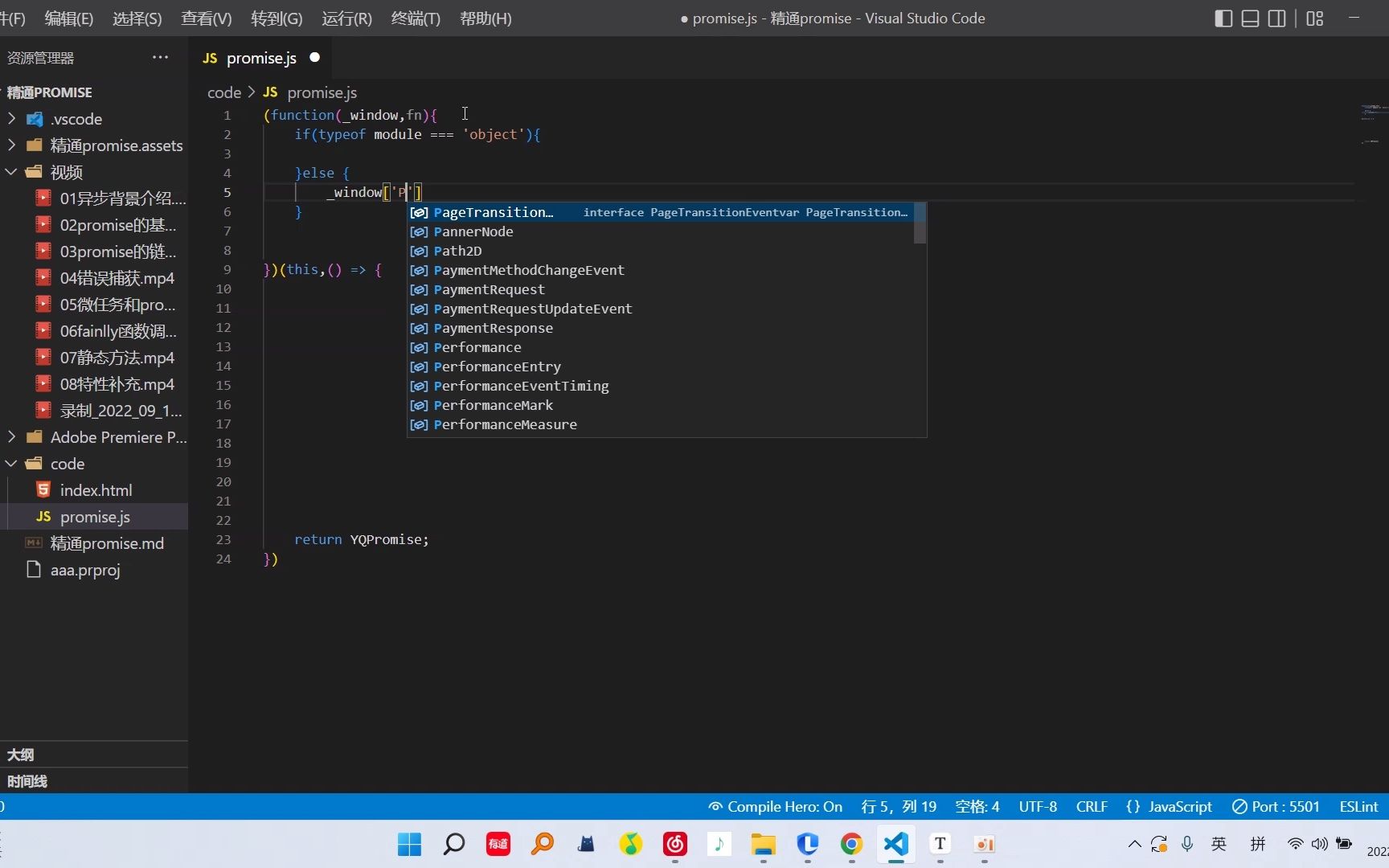
Task: Select promise.js in explorer tree
Action: pos(94,517)
